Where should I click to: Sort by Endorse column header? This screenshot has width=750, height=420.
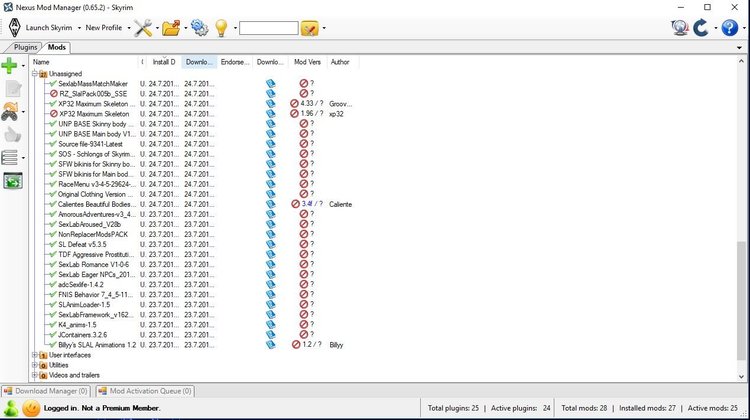pos(234,62)
